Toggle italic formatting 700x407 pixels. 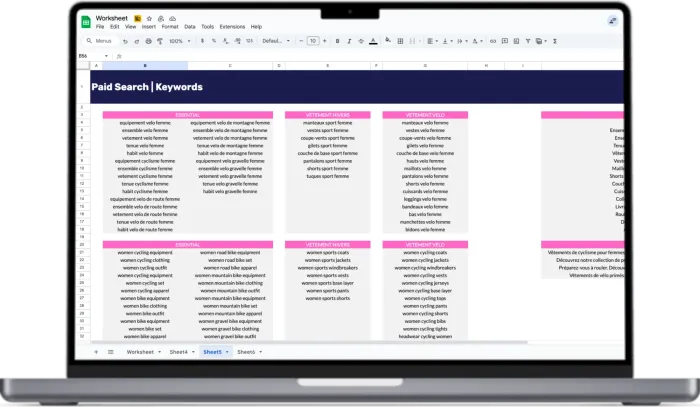(x=349, y=41)
